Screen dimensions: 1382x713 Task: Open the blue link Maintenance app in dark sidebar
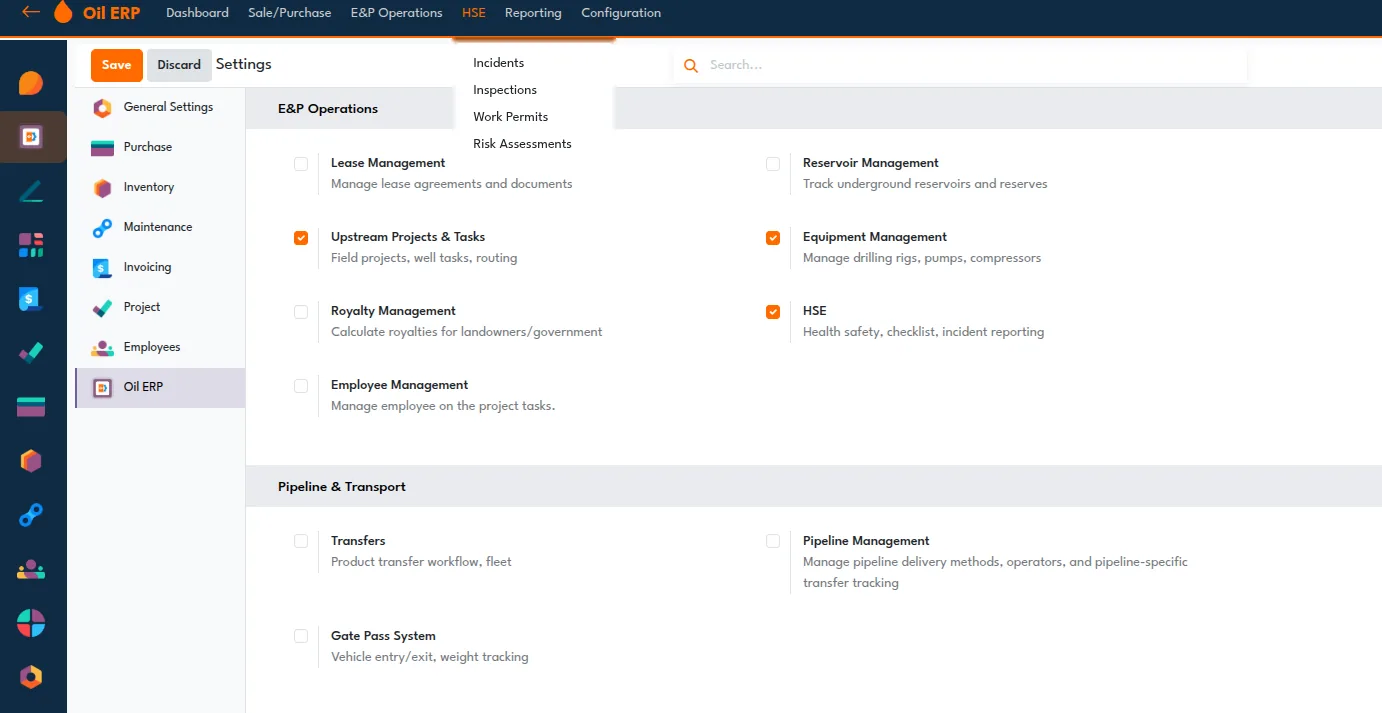point(31,515)
